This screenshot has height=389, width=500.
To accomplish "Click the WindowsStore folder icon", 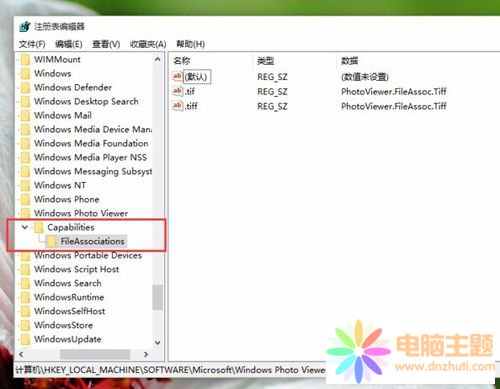I will click(x=26, y=325).
